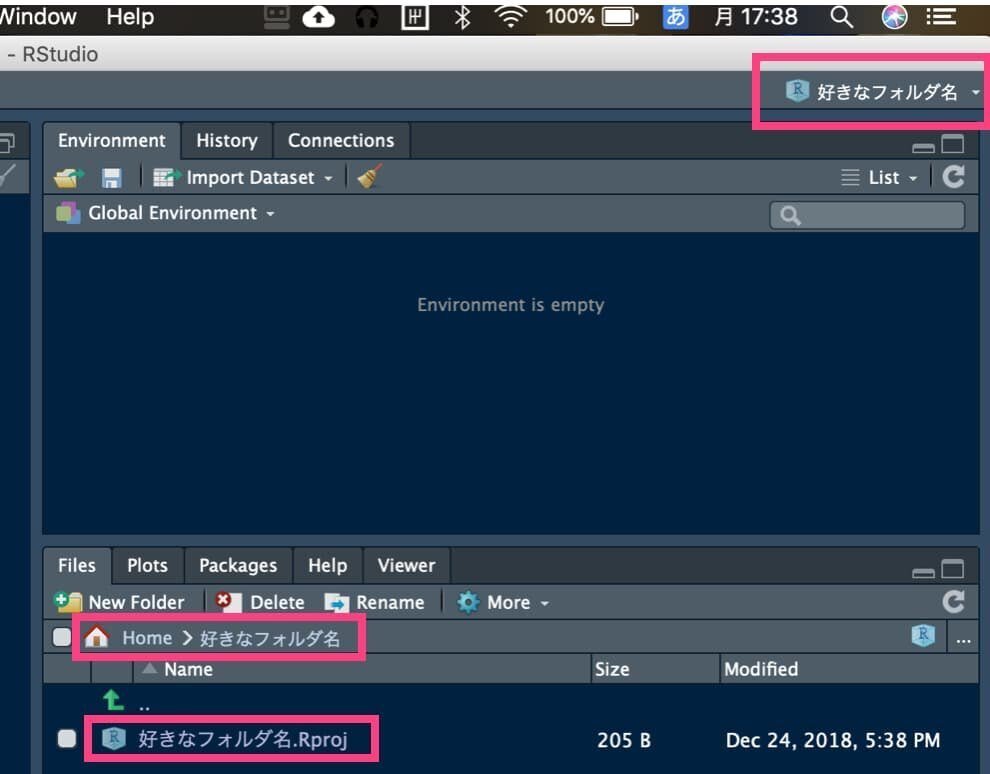Maximize the Environment pane

point(953,144)
